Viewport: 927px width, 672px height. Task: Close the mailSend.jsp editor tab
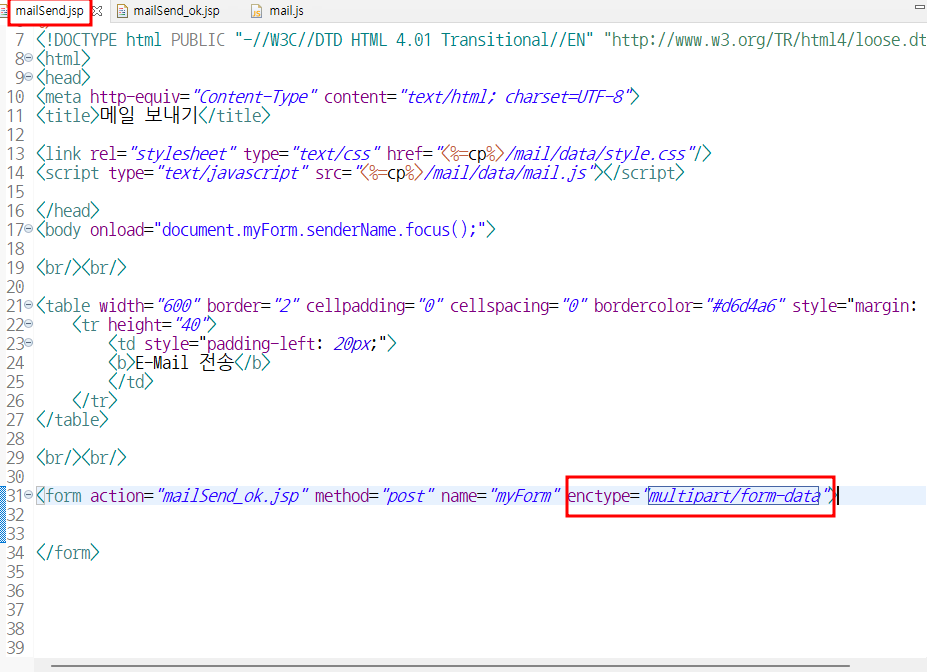(98, 11)
